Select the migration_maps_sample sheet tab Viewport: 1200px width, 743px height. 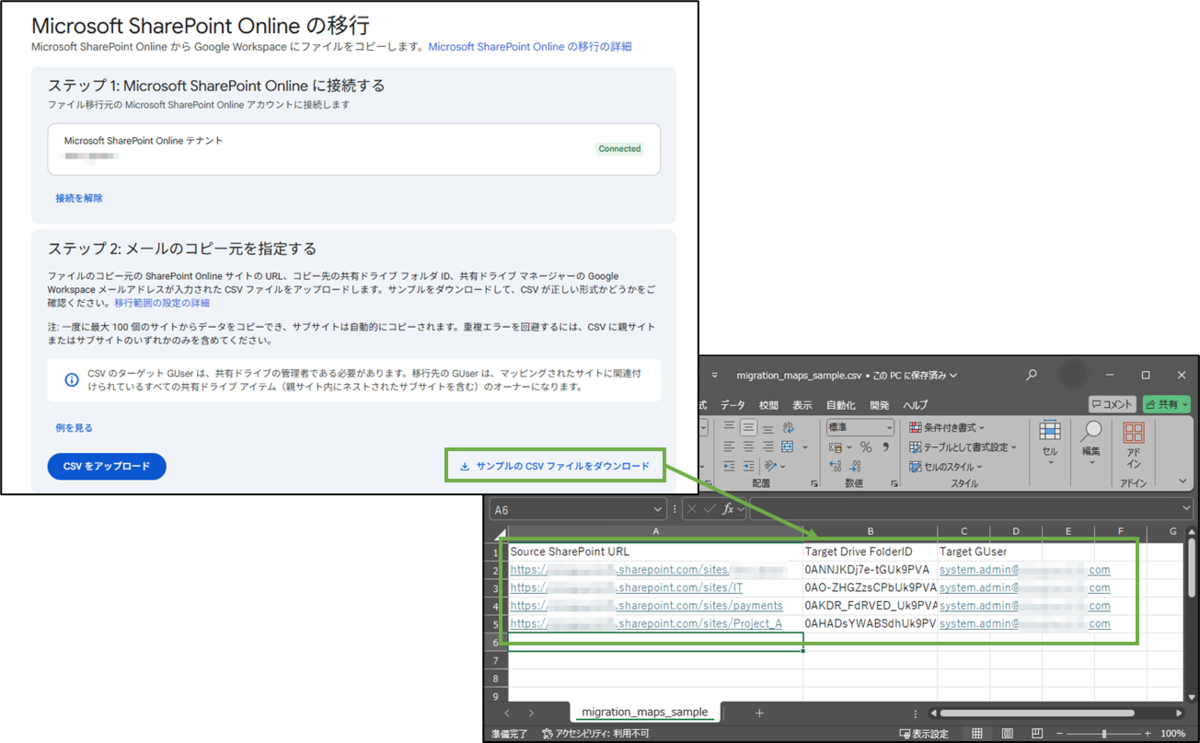click(x=646, y=712)
